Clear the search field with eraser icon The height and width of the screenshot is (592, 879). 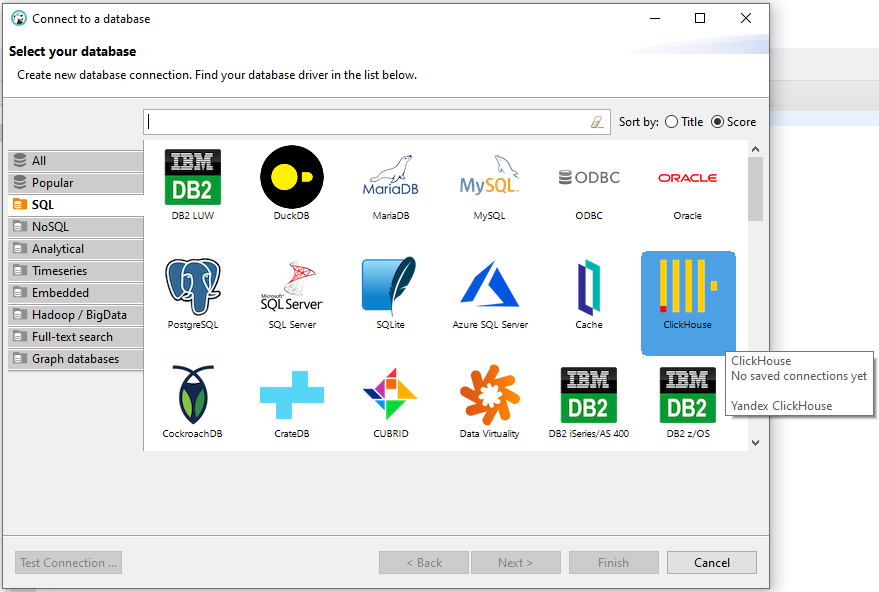click(x=598, y=122)
